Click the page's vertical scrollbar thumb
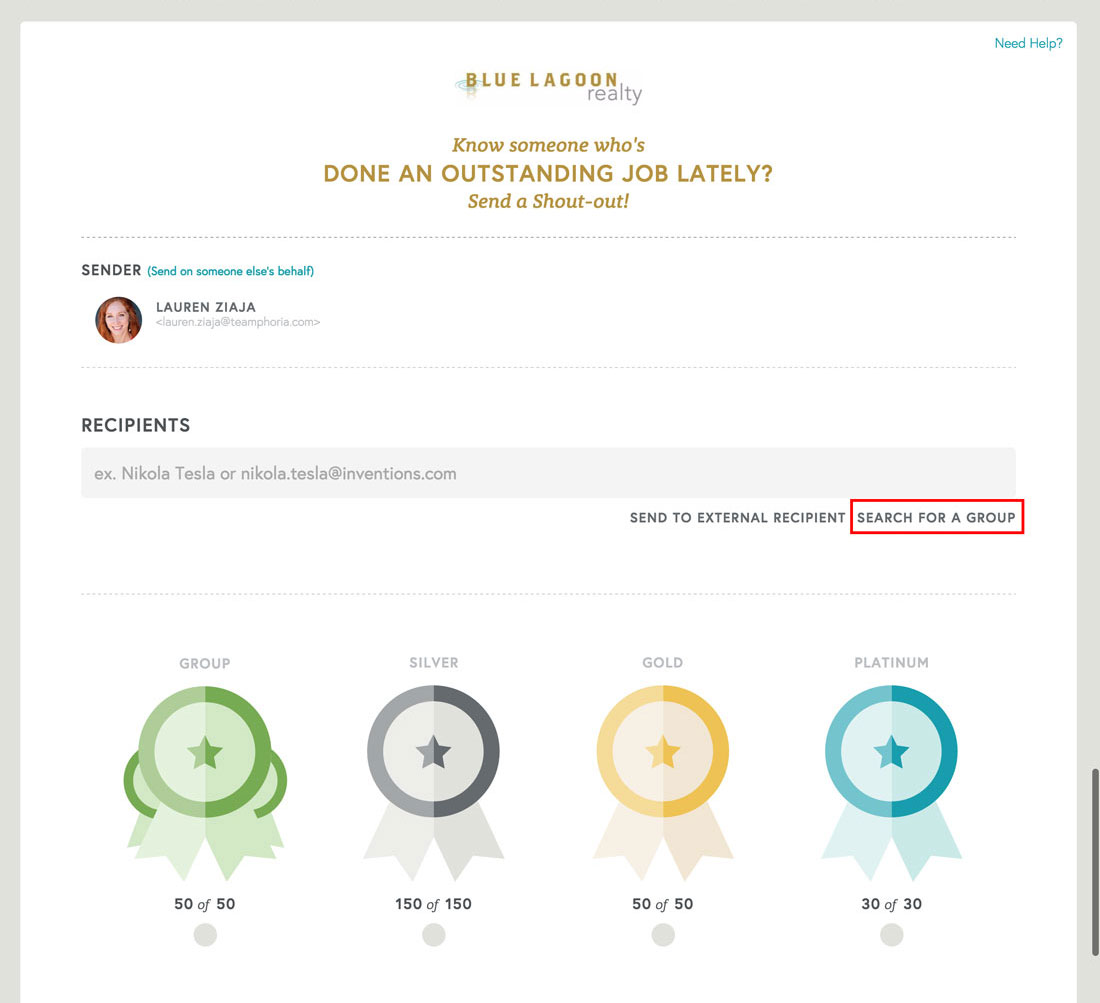 pos(1095,862)
